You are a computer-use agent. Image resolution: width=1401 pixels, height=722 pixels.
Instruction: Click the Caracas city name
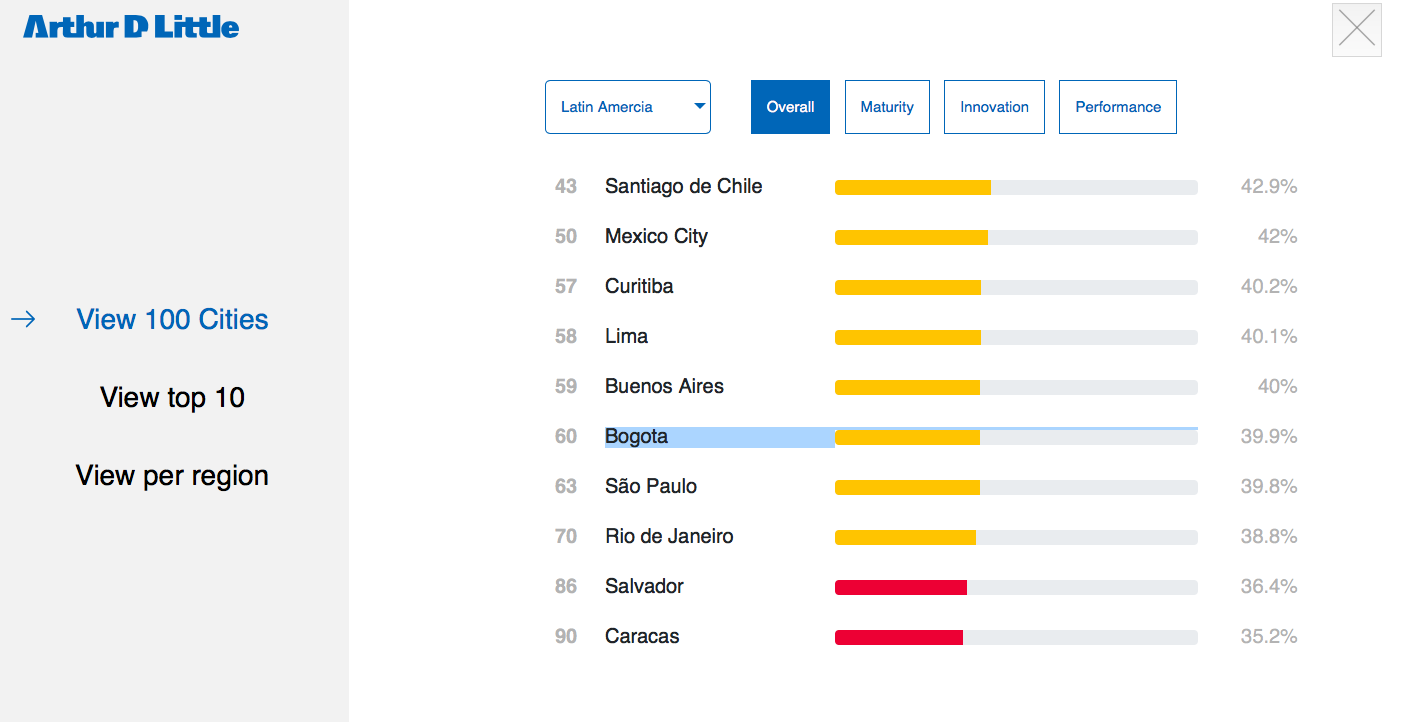[x=642, y=636]
